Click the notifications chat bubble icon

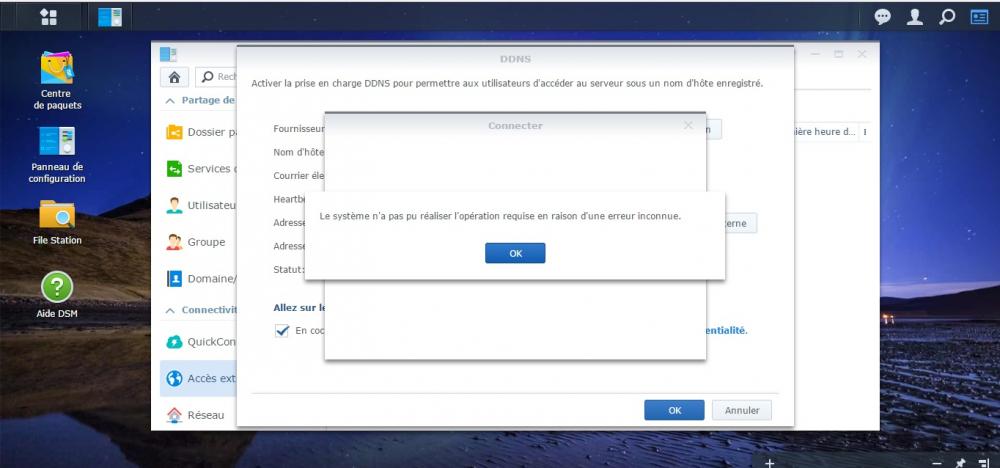click(x=883, y=17)
